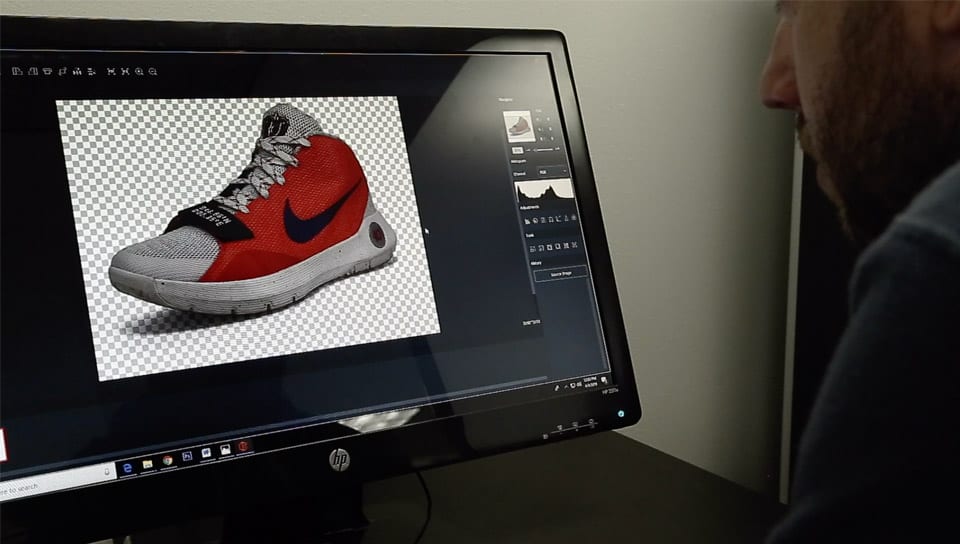960x544 pixels.
Task: Click the system tray clock
Action: point(590,382)
